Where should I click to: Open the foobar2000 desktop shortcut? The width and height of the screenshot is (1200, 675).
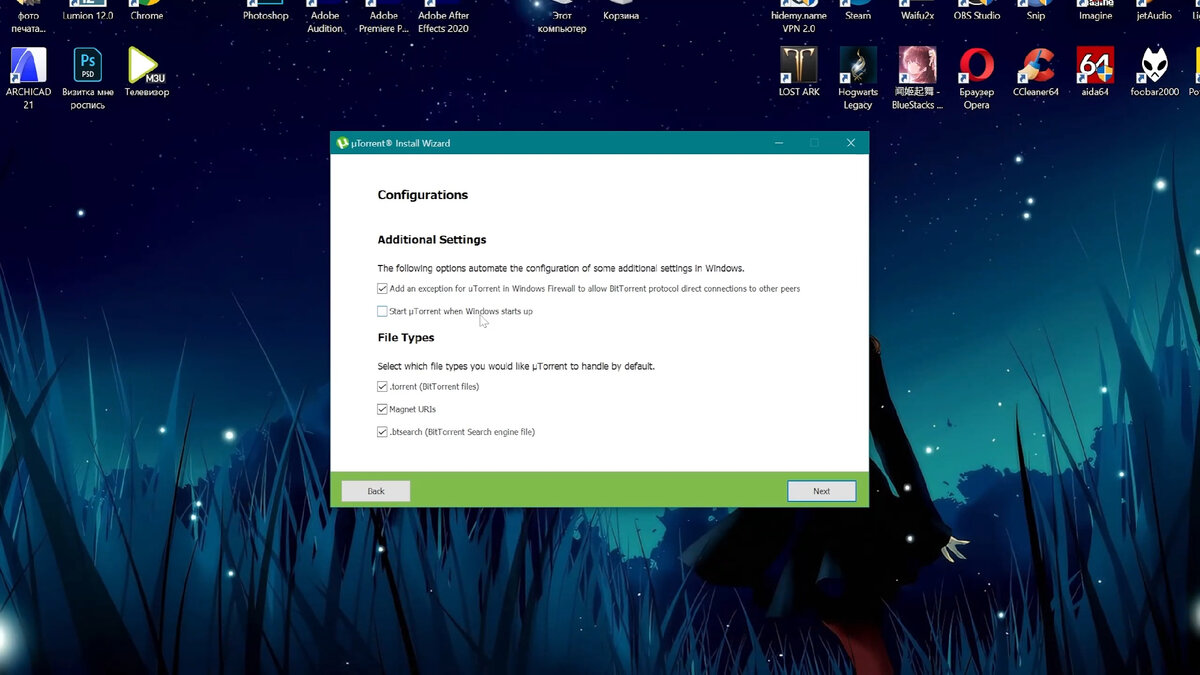point(1155,72)
